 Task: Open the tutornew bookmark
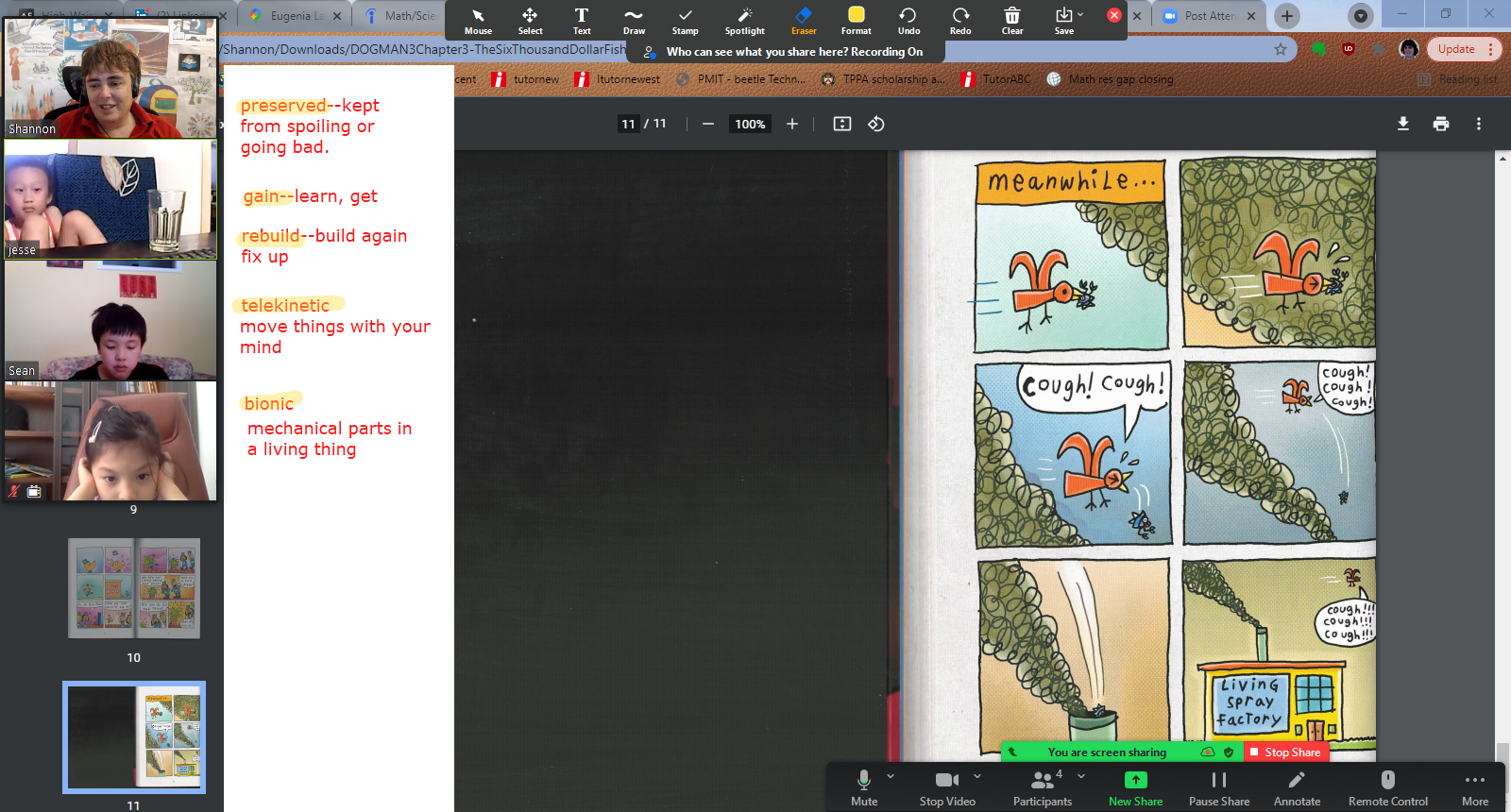526,79
